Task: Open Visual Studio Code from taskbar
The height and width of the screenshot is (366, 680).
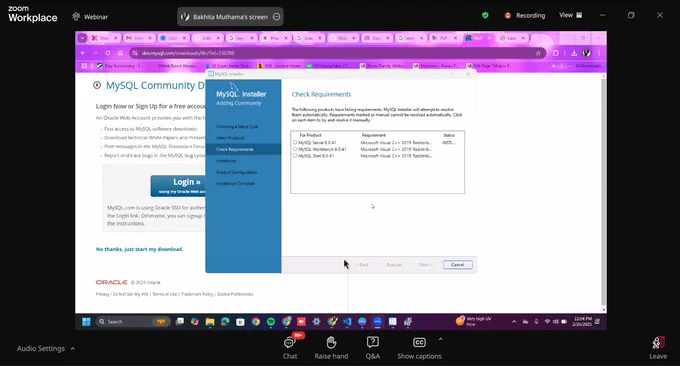Action: pos(347,321)
